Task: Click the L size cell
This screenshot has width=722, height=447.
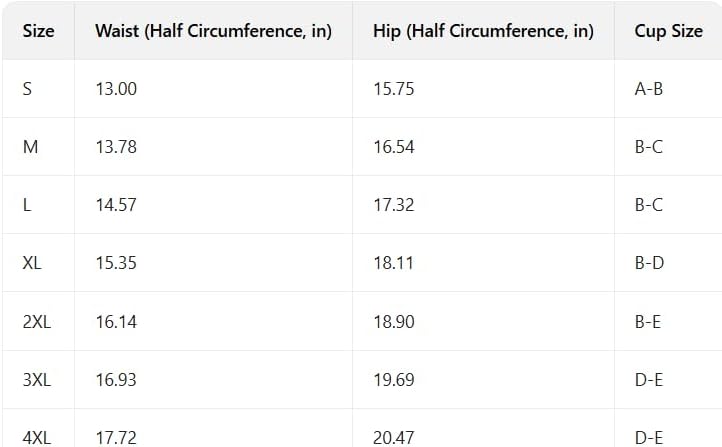Action: pyautogui.click(x=27, y=205)
